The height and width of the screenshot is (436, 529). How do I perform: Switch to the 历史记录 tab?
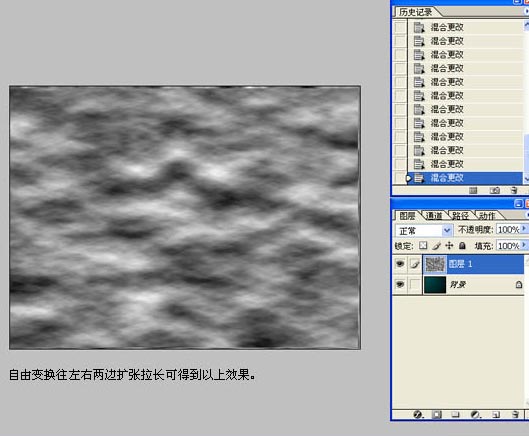415,12
